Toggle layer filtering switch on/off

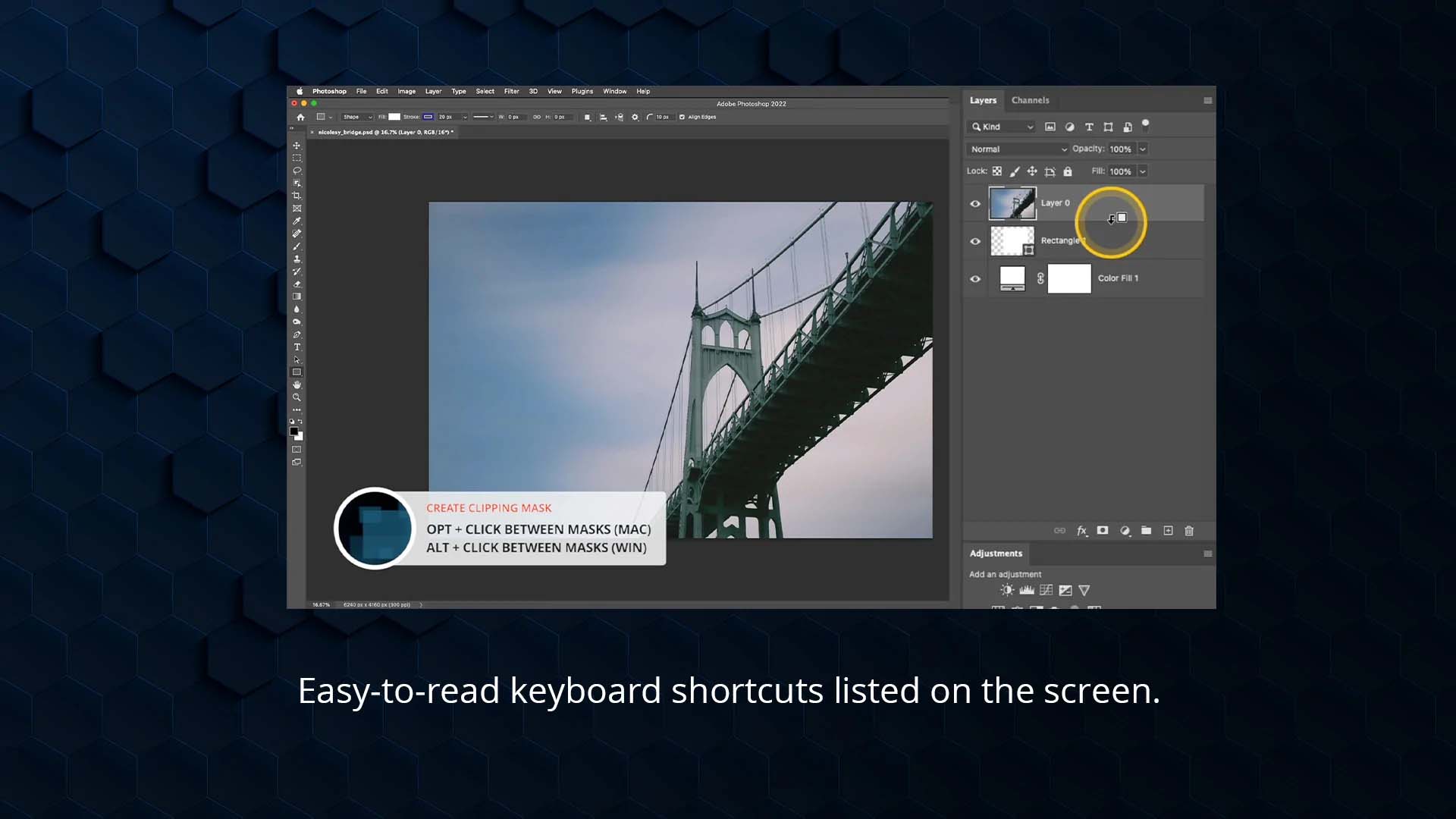[x=1146, y=125]
